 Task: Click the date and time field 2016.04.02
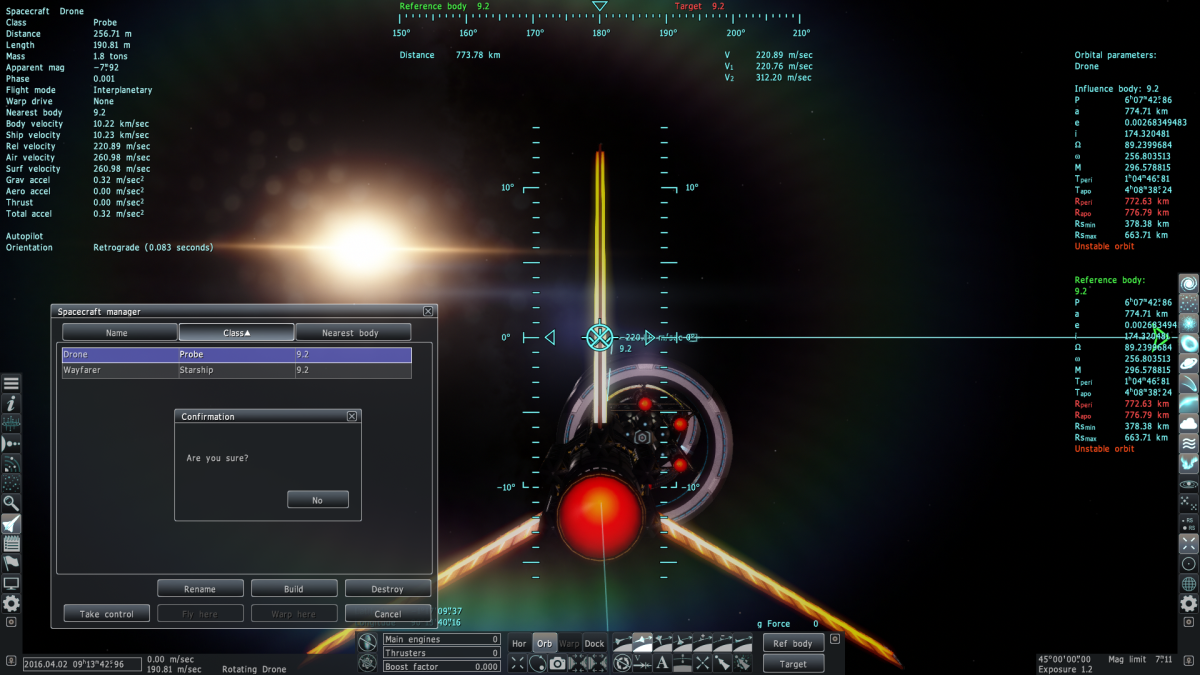coord(82,664)
